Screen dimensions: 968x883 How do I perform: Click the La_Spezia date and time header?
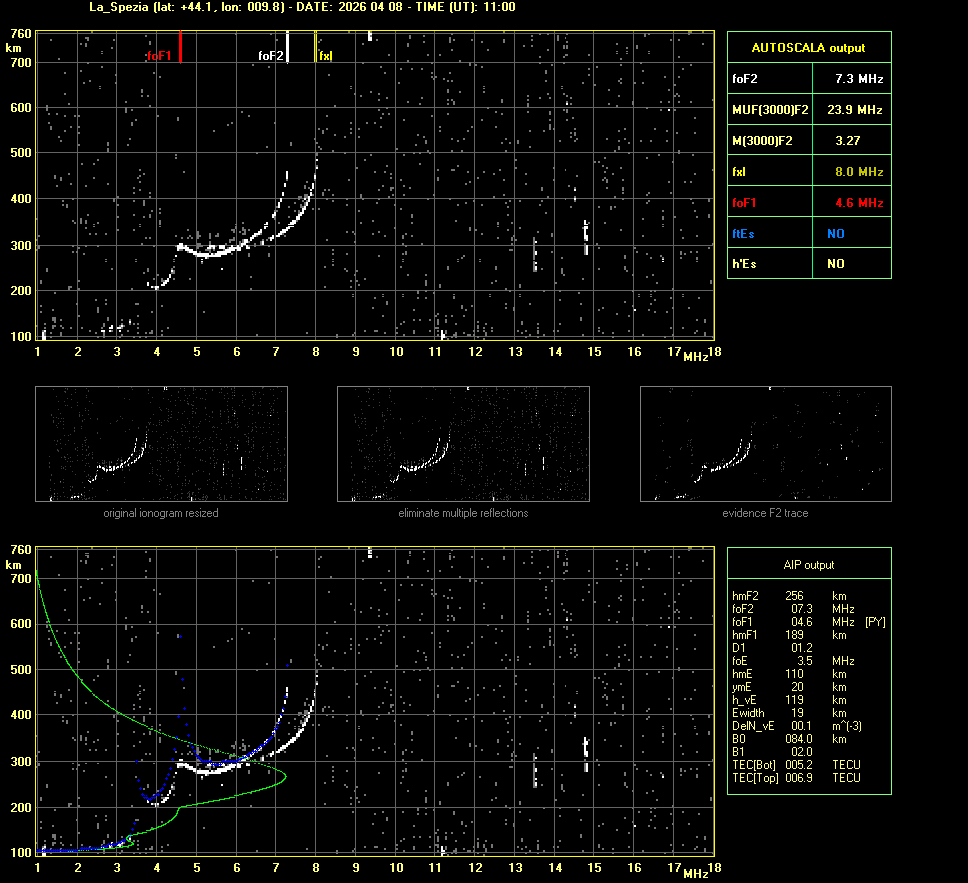pyautogui.click(x=303, y=7)
